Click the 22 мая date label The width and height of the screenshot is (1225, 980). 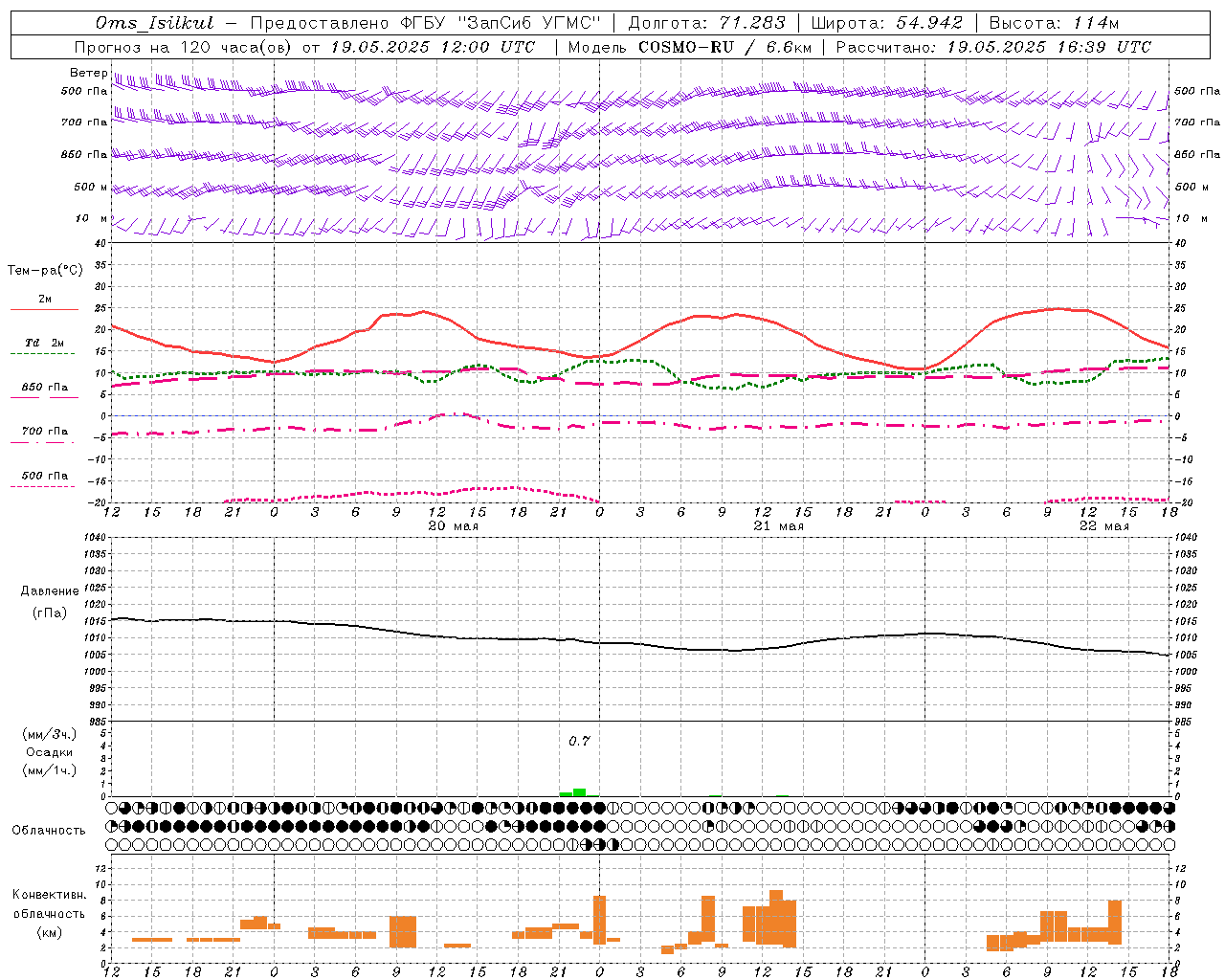coord(1104,526)
